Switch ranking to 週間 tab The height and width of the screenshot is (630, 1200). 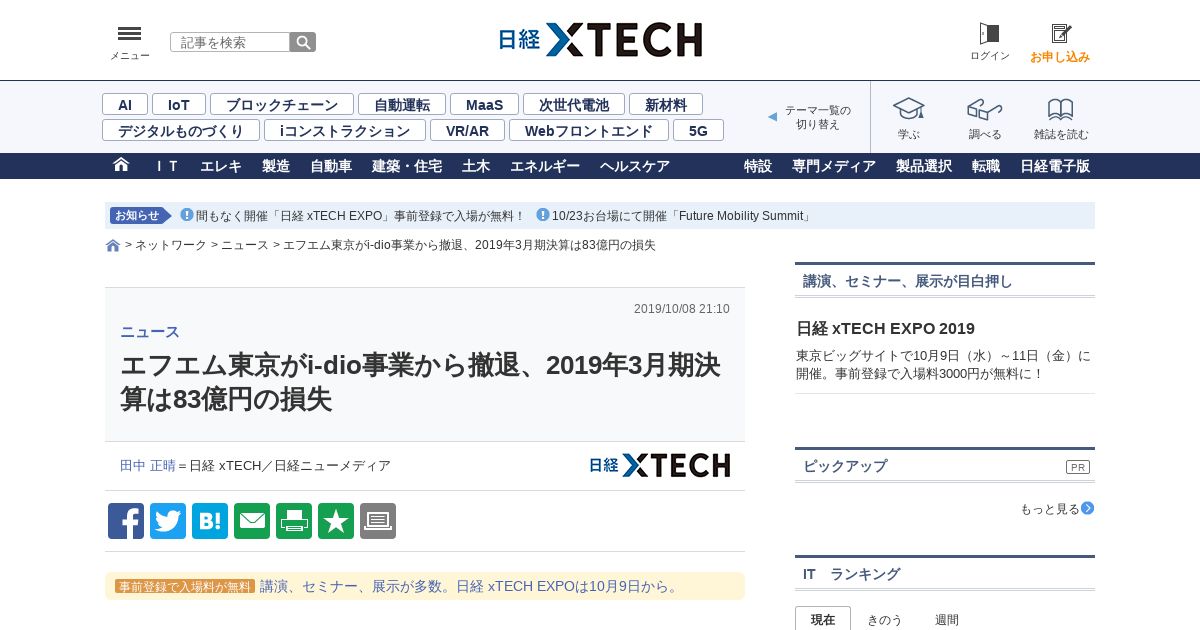pos(947,619)
